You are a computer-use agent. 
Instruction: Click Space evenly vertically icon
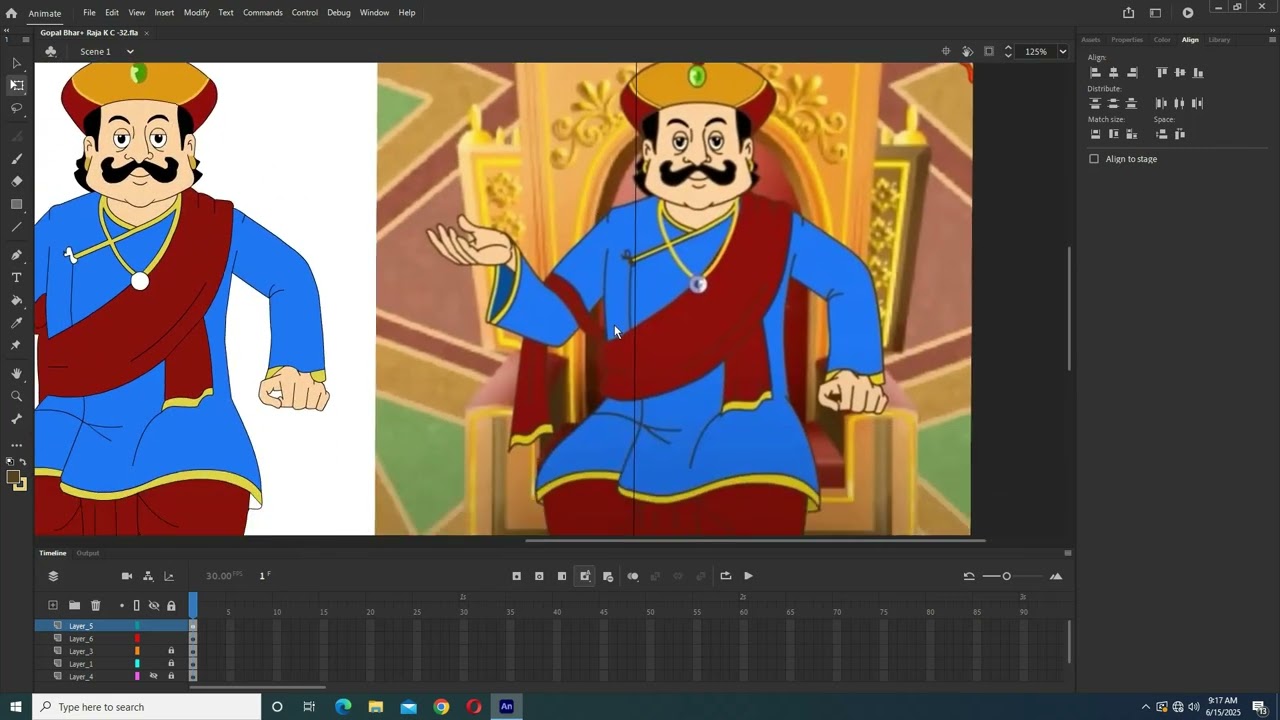click(1161, 134)
